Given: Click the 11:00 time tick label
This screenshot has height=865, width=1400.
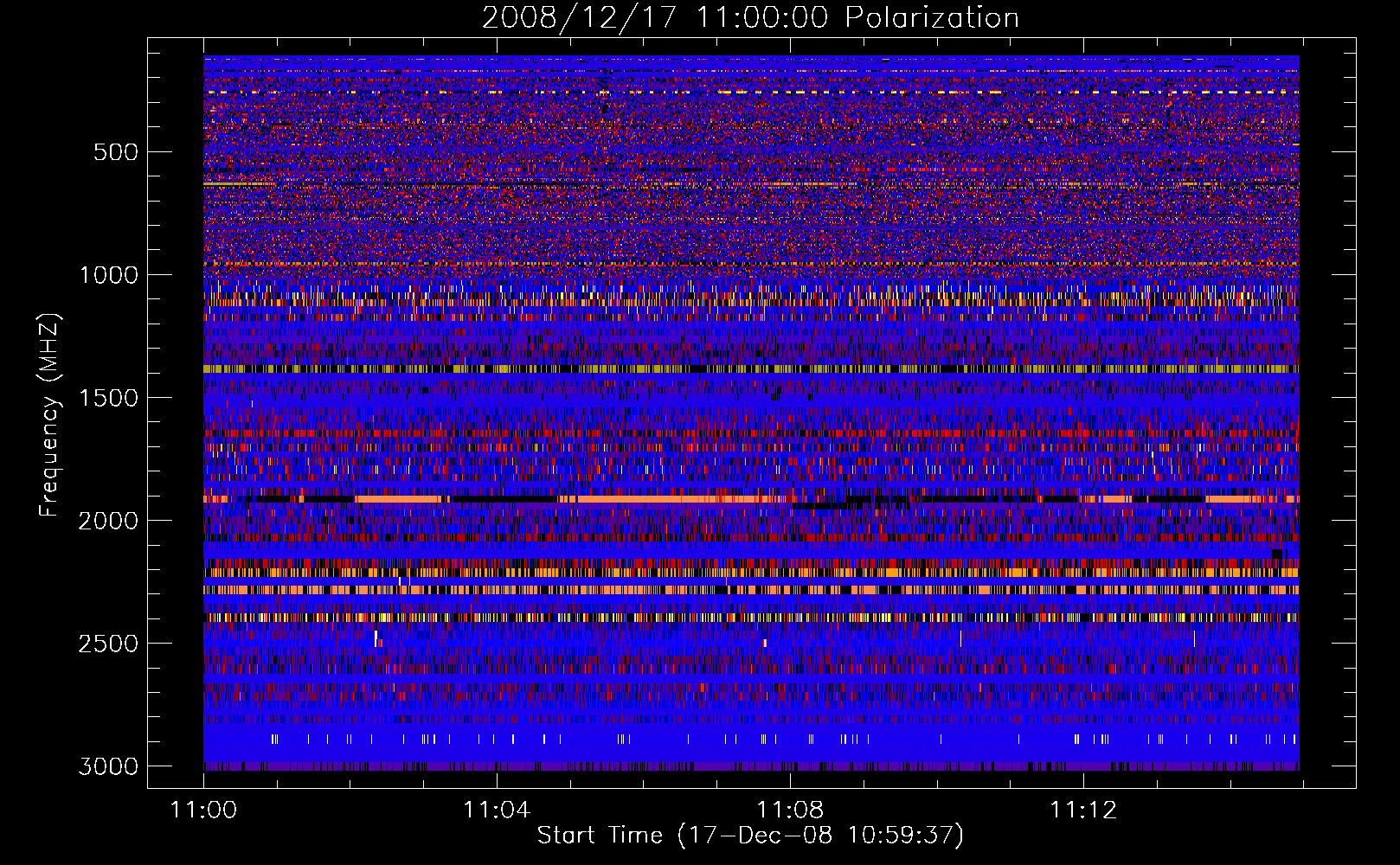Looking at the screenshot, I should click(x=204, y=811).
